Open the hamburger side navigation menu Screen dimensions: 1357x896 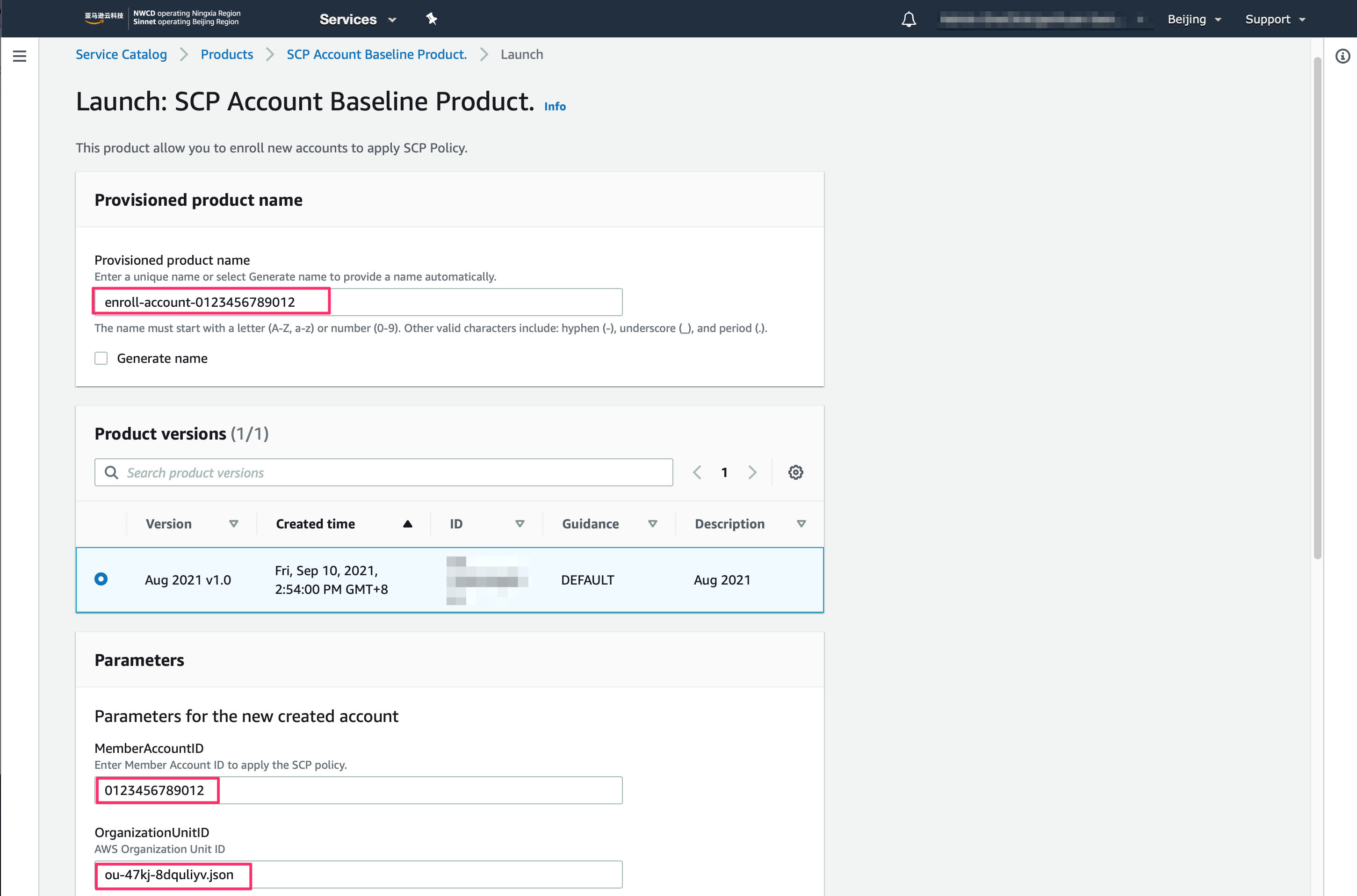pyautogui.click(x=20, y=56)
